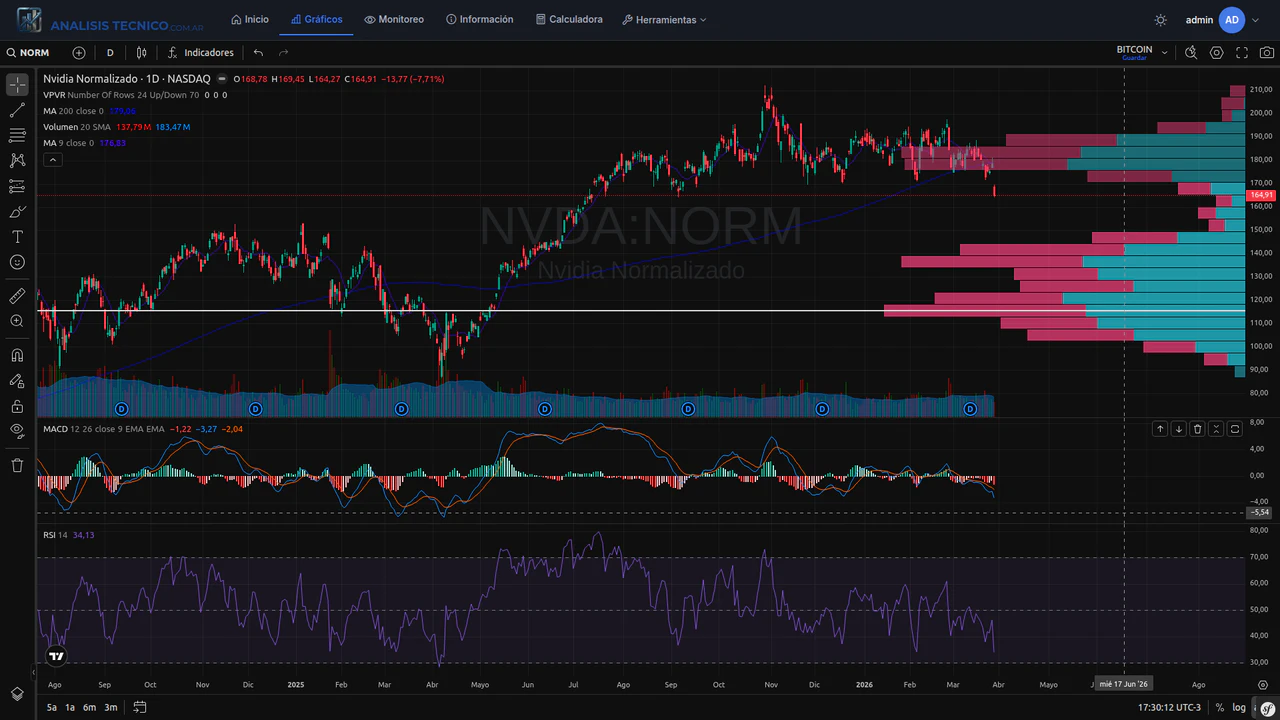
Task: Open the chart patterns tool
Action: (x=17, y=160)
